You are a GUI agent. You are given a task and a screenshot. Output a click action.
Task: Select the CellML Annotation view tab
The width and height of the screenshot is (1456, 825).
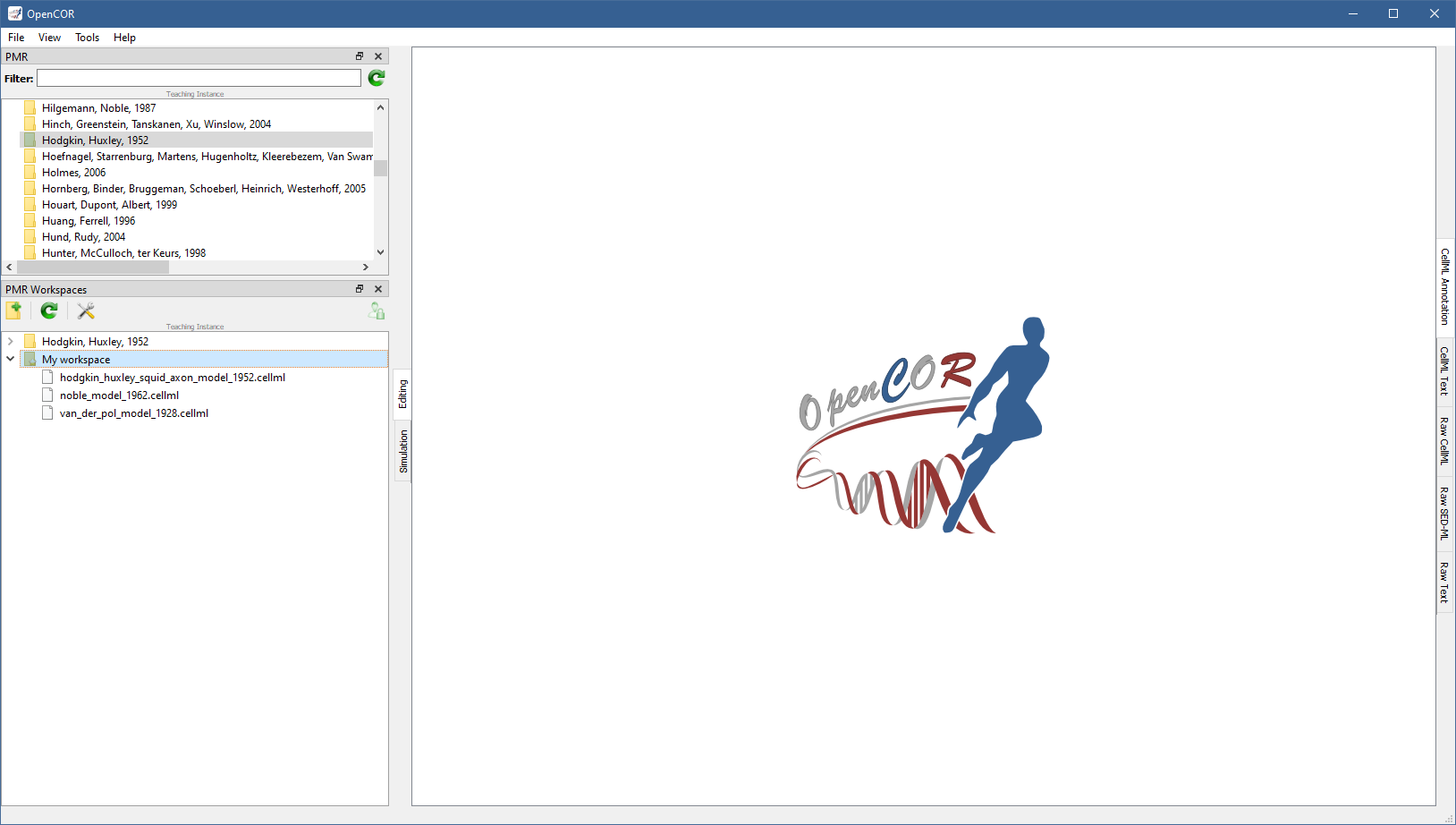tap(1444, 286)
